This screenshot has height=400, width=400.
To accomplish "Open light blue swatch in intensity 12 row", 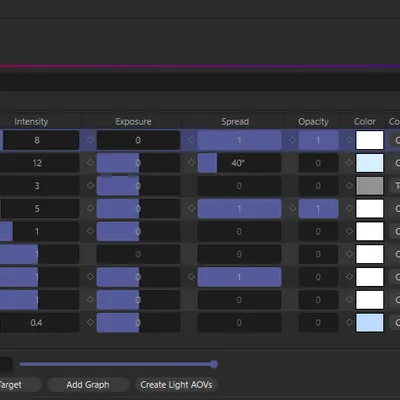I will (x=370, y=163).
